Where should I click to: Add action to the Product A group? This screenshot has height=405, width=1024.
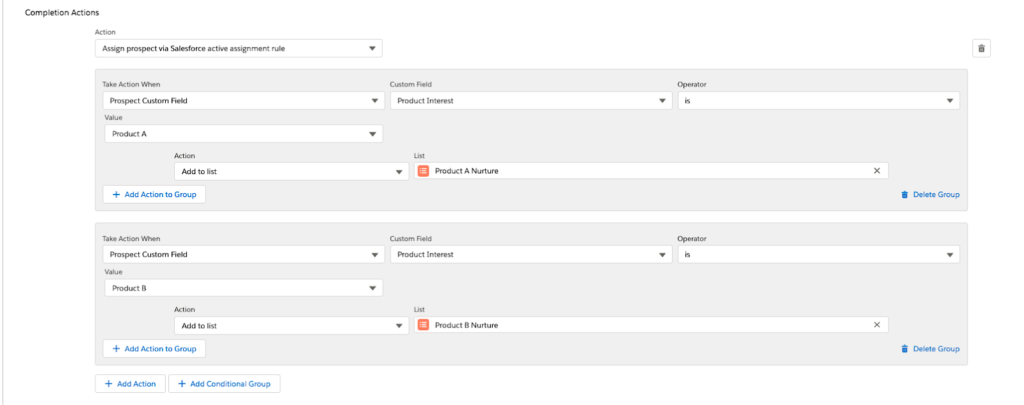pyautogui.click(x=154, y=195)
